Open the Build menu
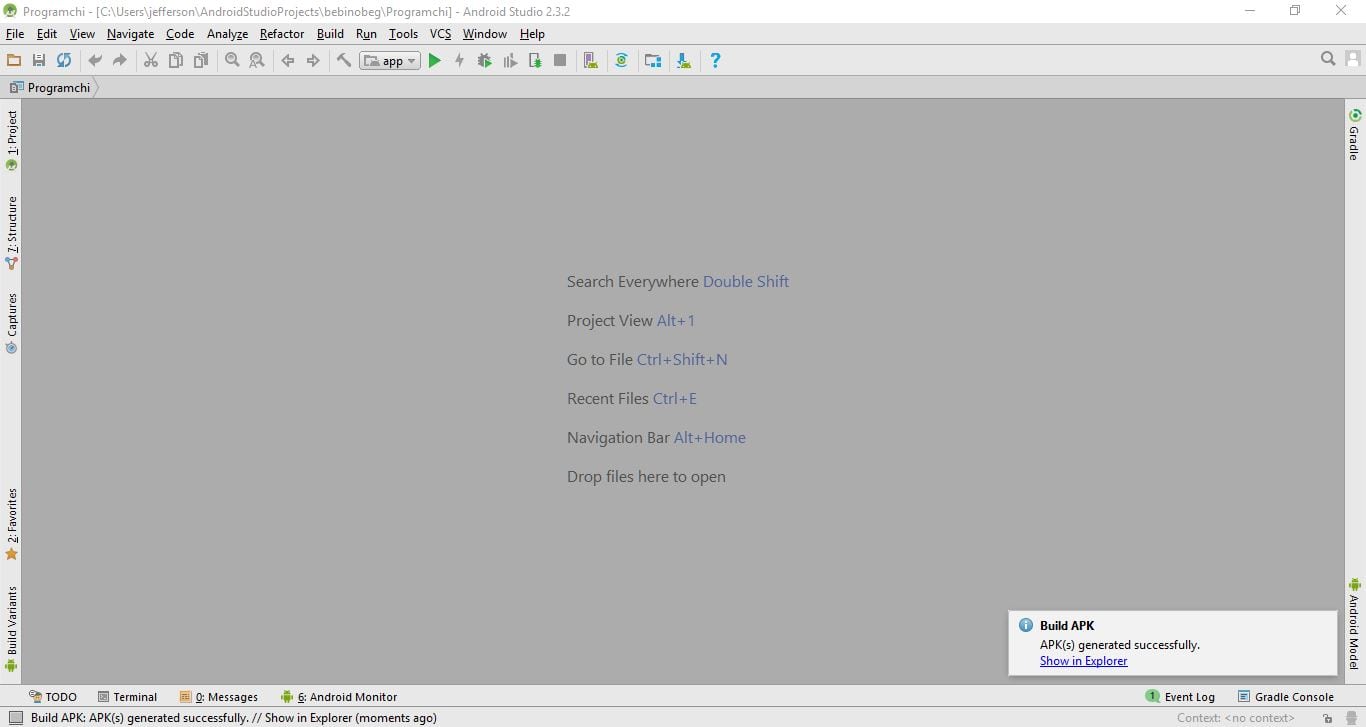 coord(330,34)
